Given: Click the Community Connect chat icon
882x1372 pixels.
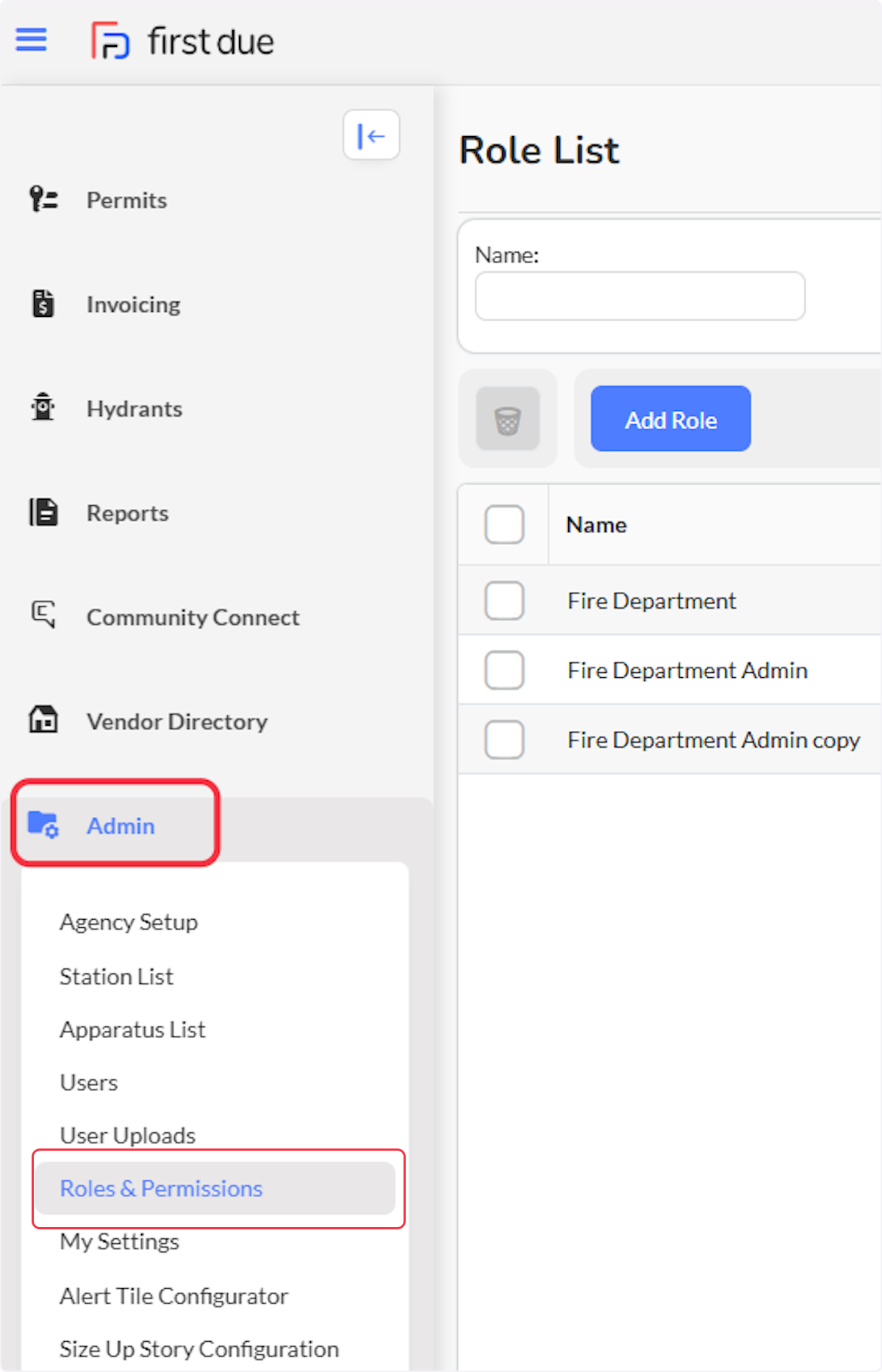Looking at the screenshot, I should click(43, 615).
